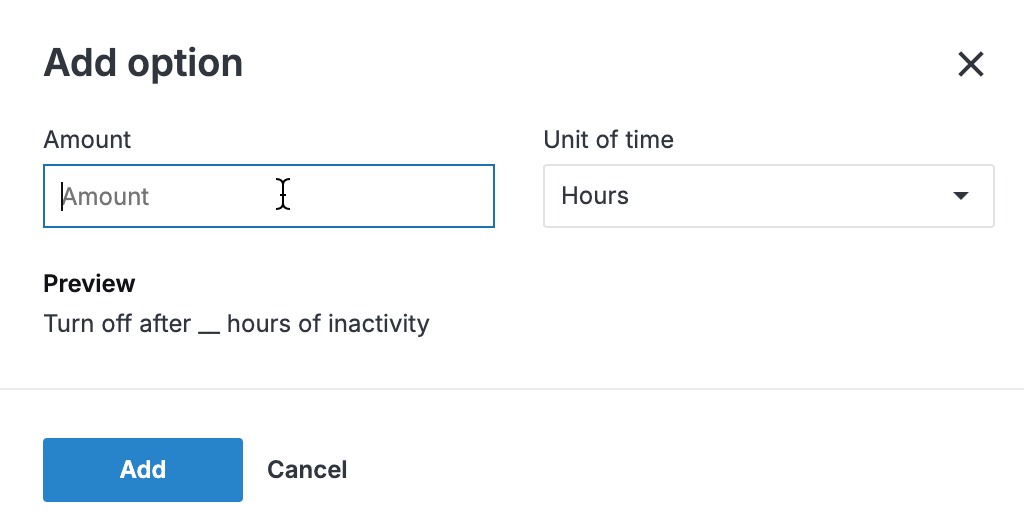
Task: Click the Amount field label
Action: 87,140
